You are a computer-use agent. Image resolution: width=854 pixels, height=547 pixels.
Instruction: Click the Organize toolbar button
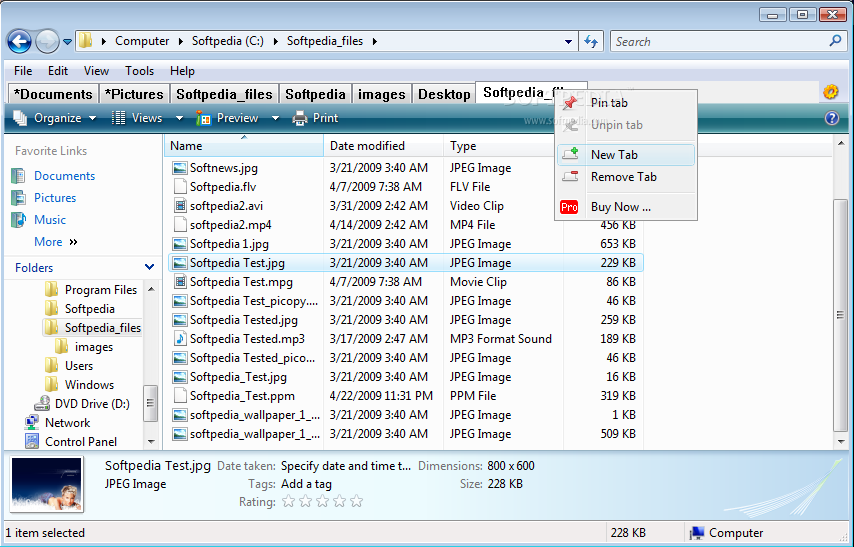pyautogui.click(x=54, y=118)
